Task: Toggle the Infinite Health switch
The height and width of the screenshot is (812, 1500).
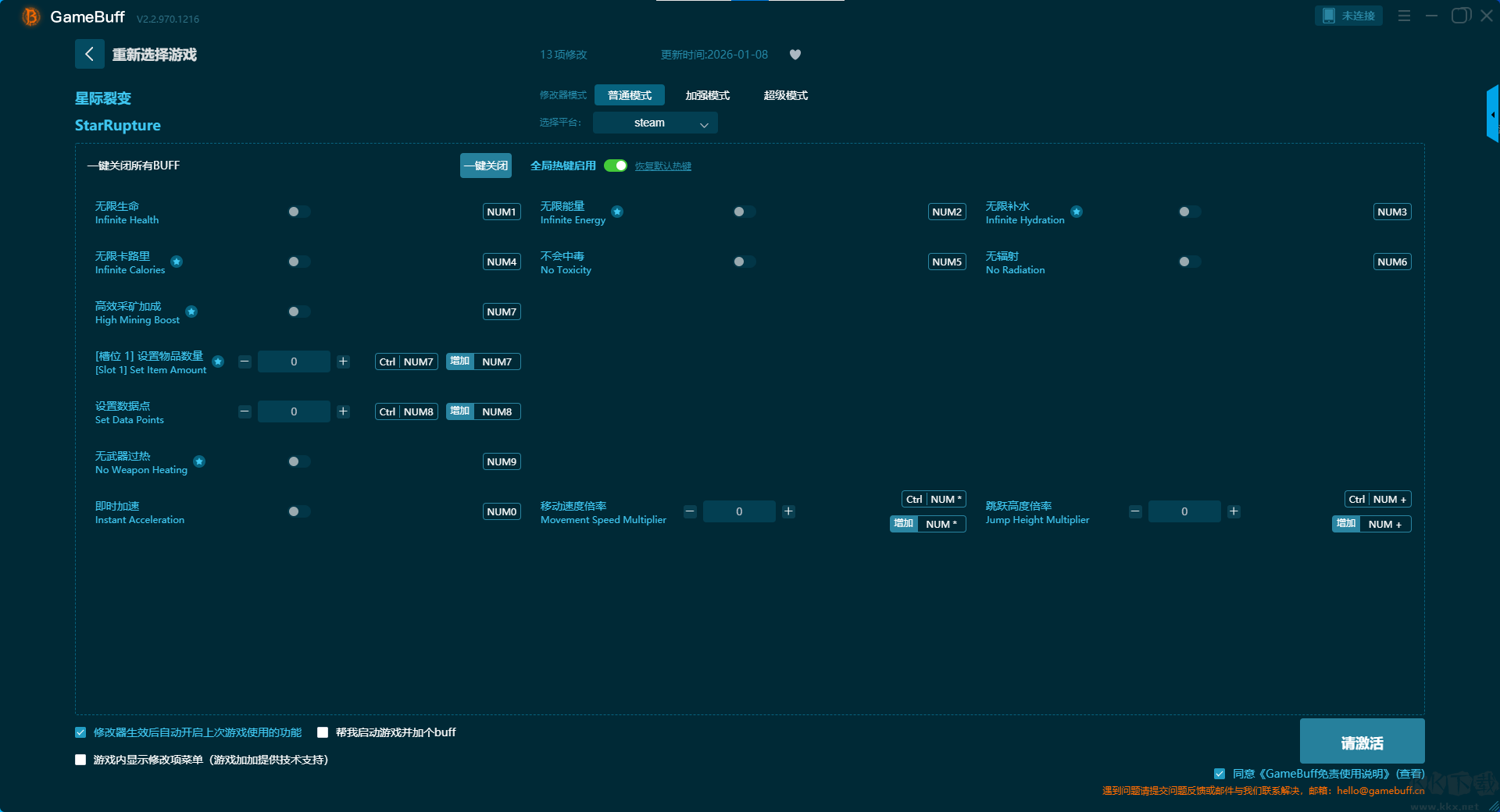Action: pyautogui.click(x=298, y=212)
